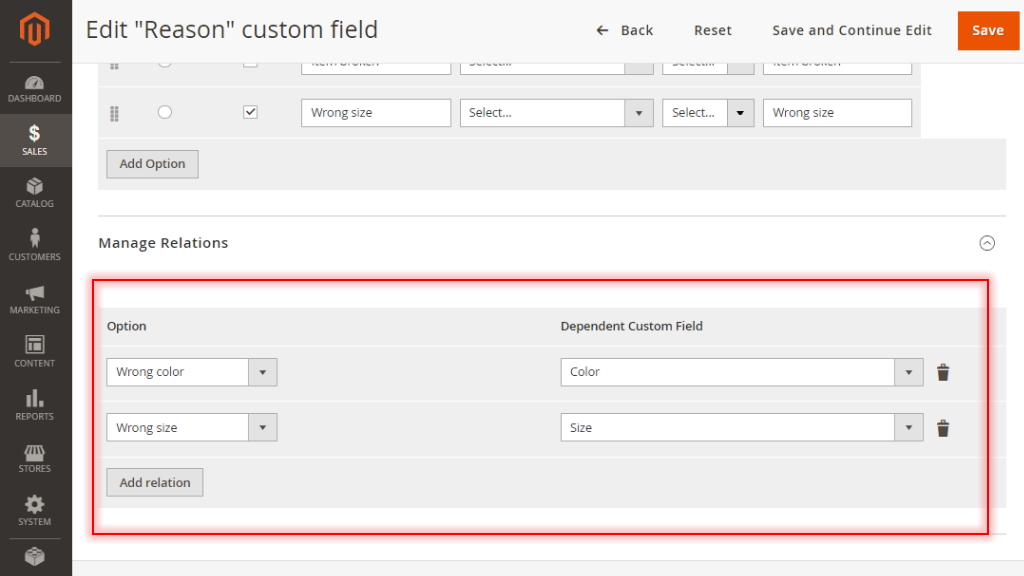
Task: Collapse the Manage Relations section
Action: 987,243
